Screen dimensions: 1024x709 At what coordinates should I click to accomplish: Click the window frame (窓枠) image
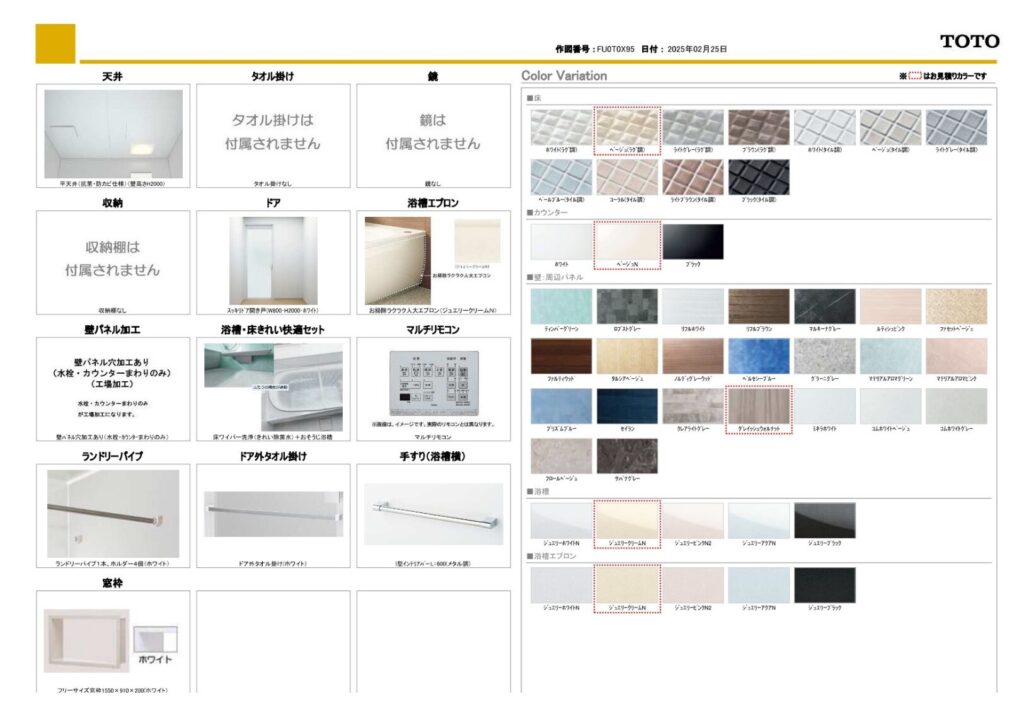(87, 640)
